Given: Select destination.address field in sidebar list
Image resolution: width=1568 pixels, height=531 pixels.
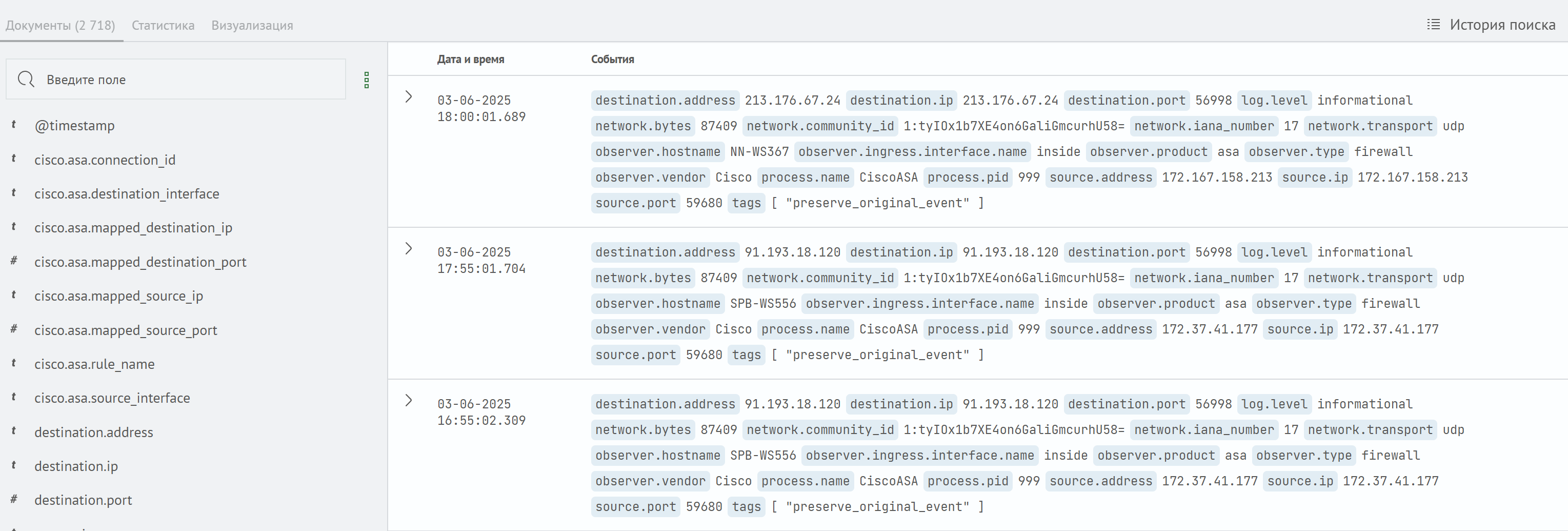Looking at the screenshot, I should coord(94,432).
